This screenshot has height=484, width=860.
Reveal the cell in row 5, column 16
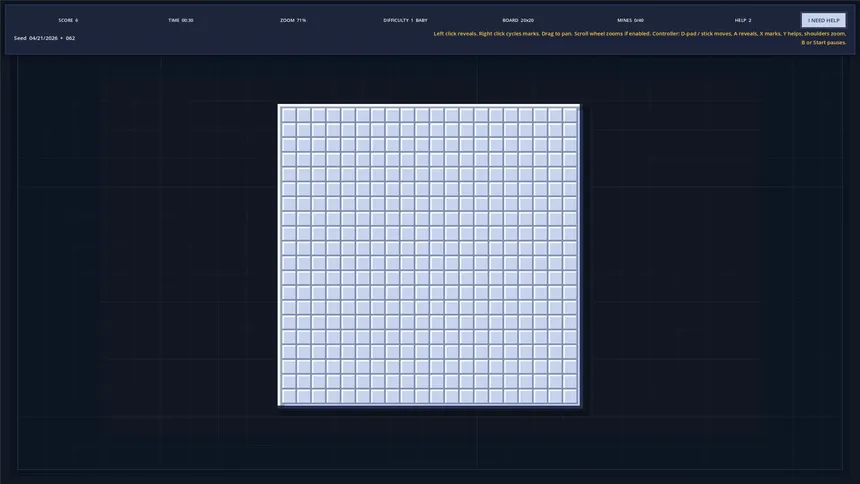[511, 174]
